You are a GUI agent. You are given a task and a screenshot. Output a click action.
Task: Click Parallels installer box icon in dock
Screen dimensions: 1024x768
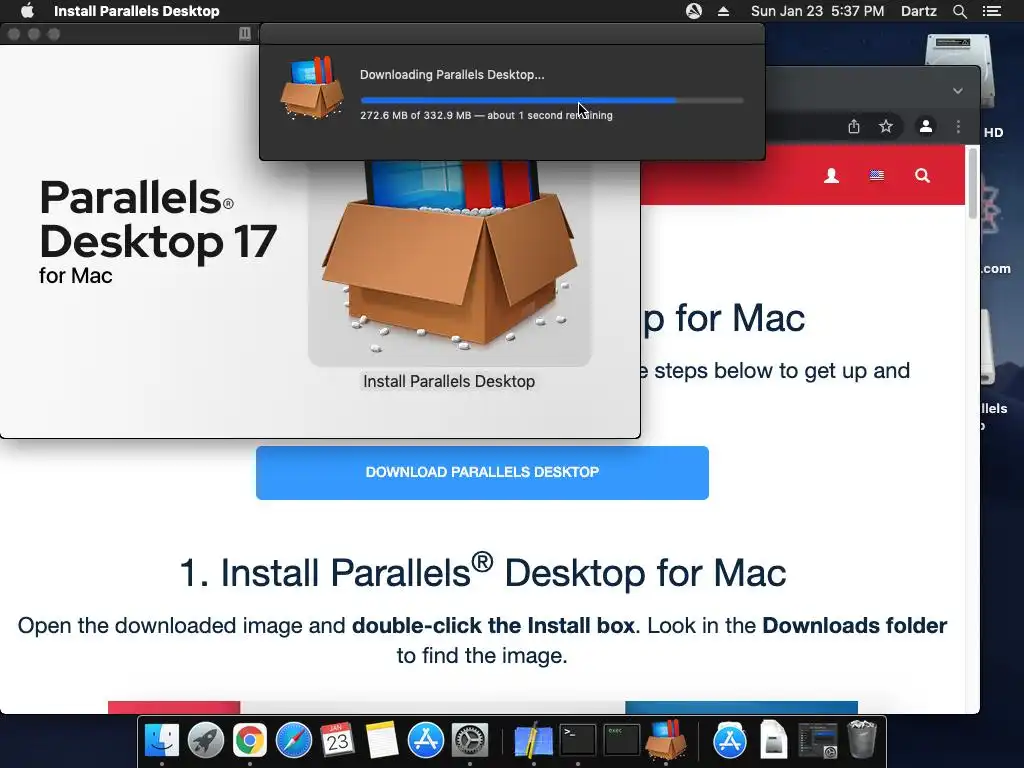[x=665, y=740]
